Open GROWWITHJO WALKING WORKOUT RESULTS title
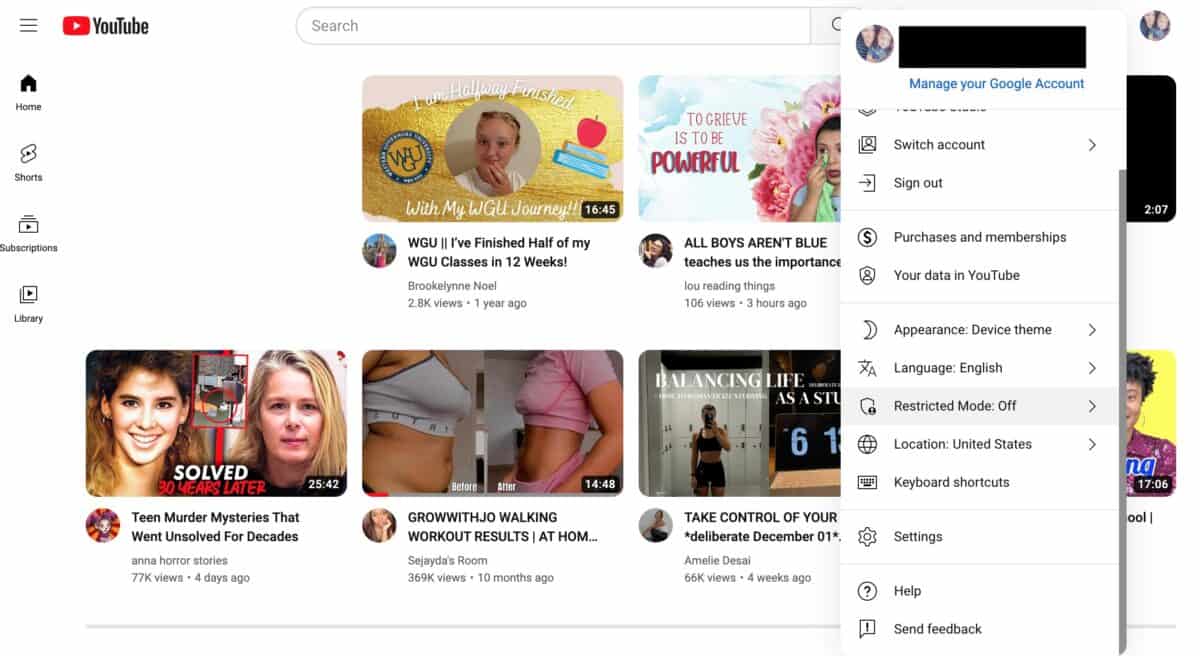 (x=503, y=527)
